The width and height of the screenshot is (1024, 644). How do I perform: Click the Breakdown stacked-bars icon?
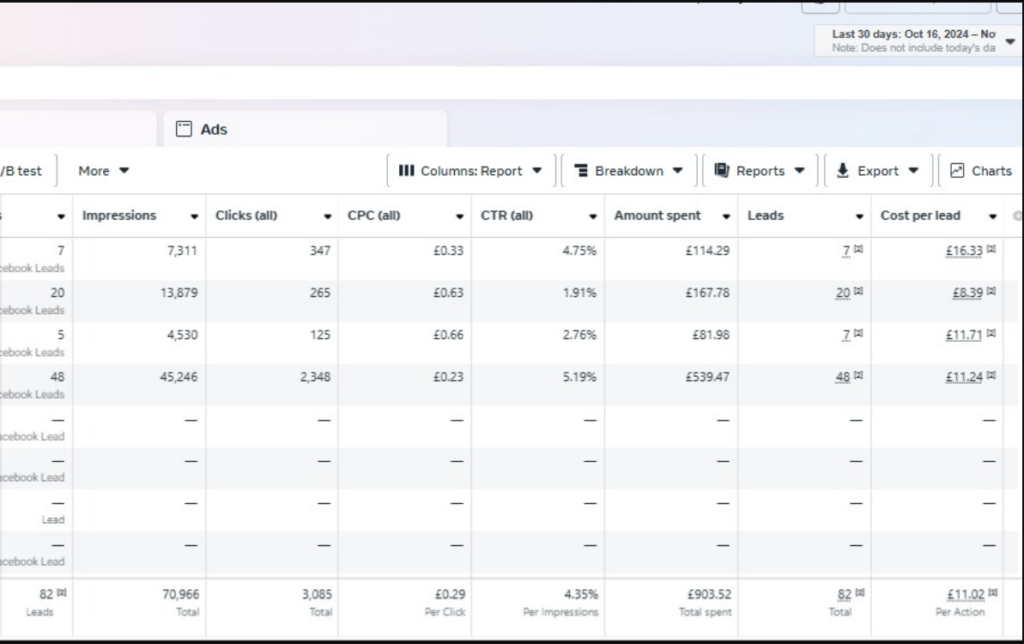580,171
